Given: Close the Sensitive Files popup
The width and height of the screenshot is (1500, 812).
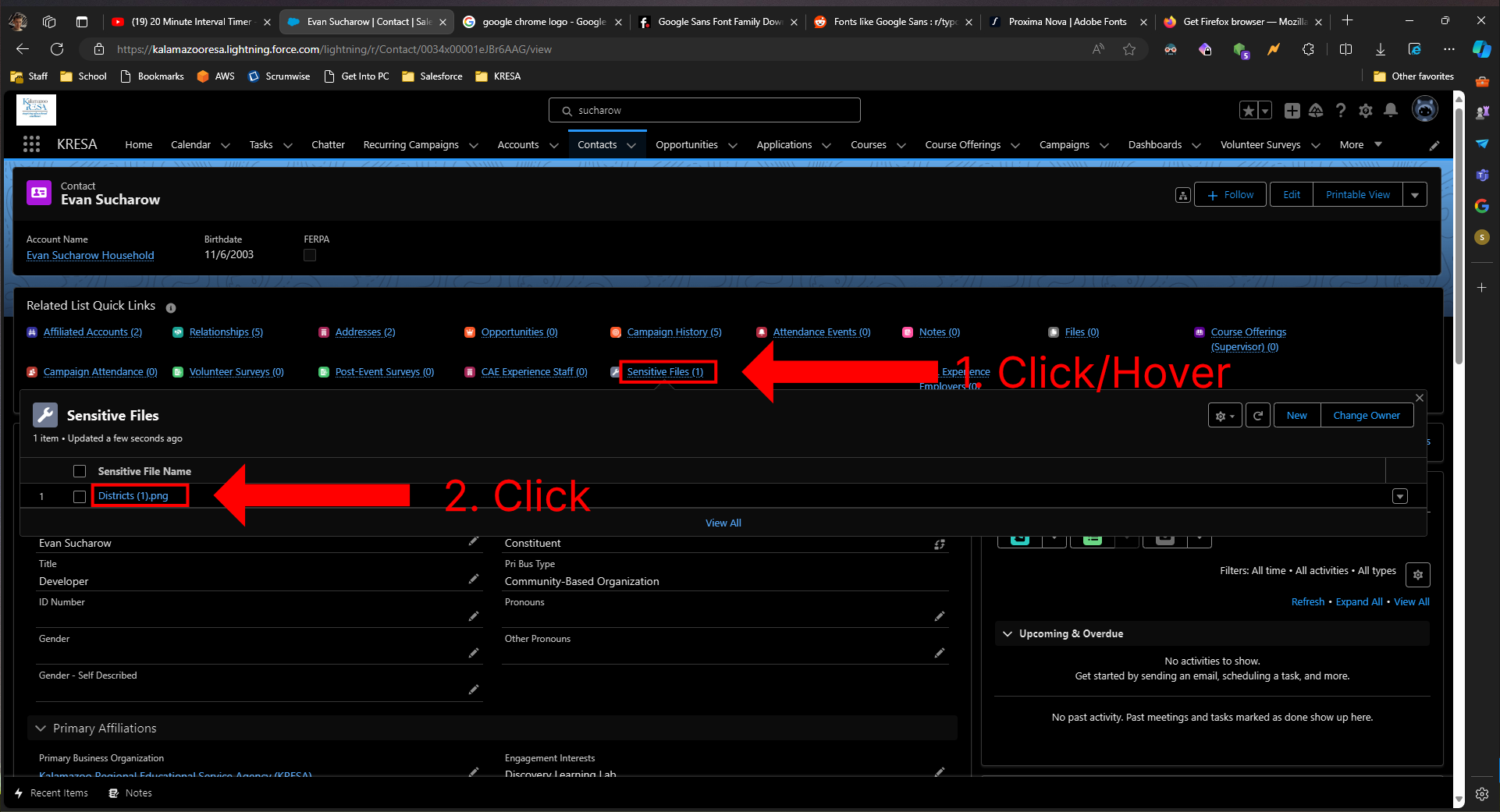Looking at the screenshot, I should coord(1420,398).
